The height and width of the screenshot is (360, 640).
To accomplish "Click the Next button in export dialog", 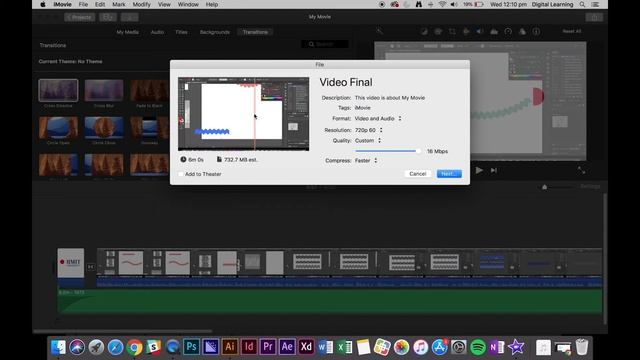I will (x=449, y=174).
